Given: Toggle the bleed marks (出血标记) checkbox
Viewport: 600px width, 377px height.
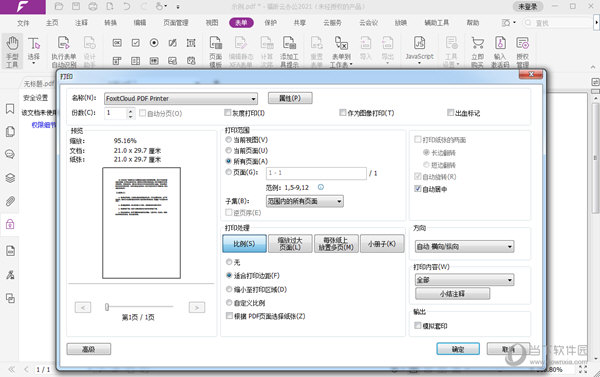Looking at the screenshot, I should (x=450, y=113).
